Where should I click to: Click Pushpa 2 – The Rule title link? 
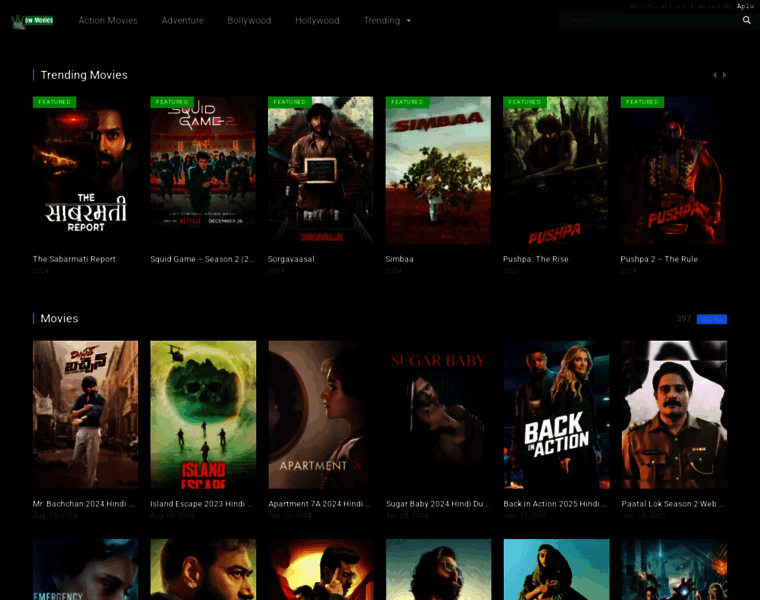[x=659, y=259]
